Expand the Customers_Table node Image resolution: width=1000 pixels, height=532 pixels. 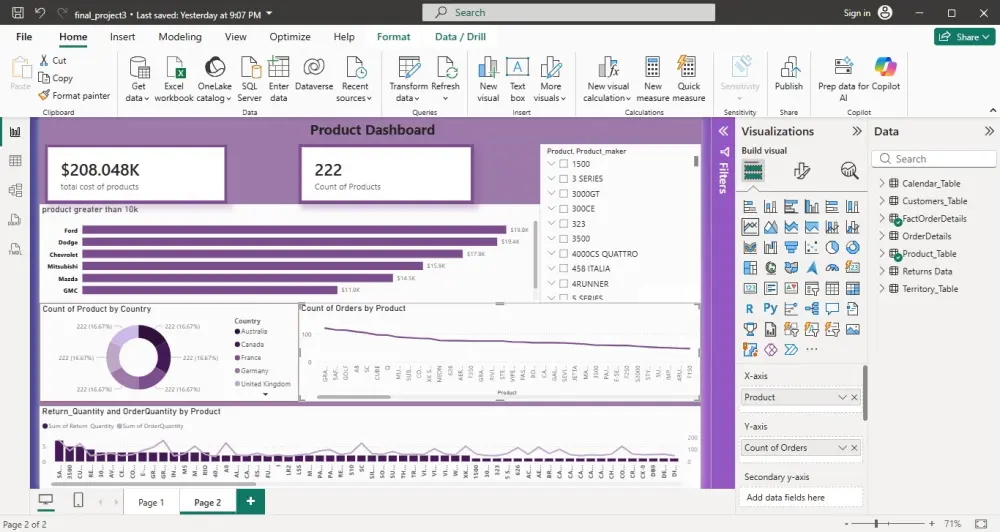tap(882, 201)
